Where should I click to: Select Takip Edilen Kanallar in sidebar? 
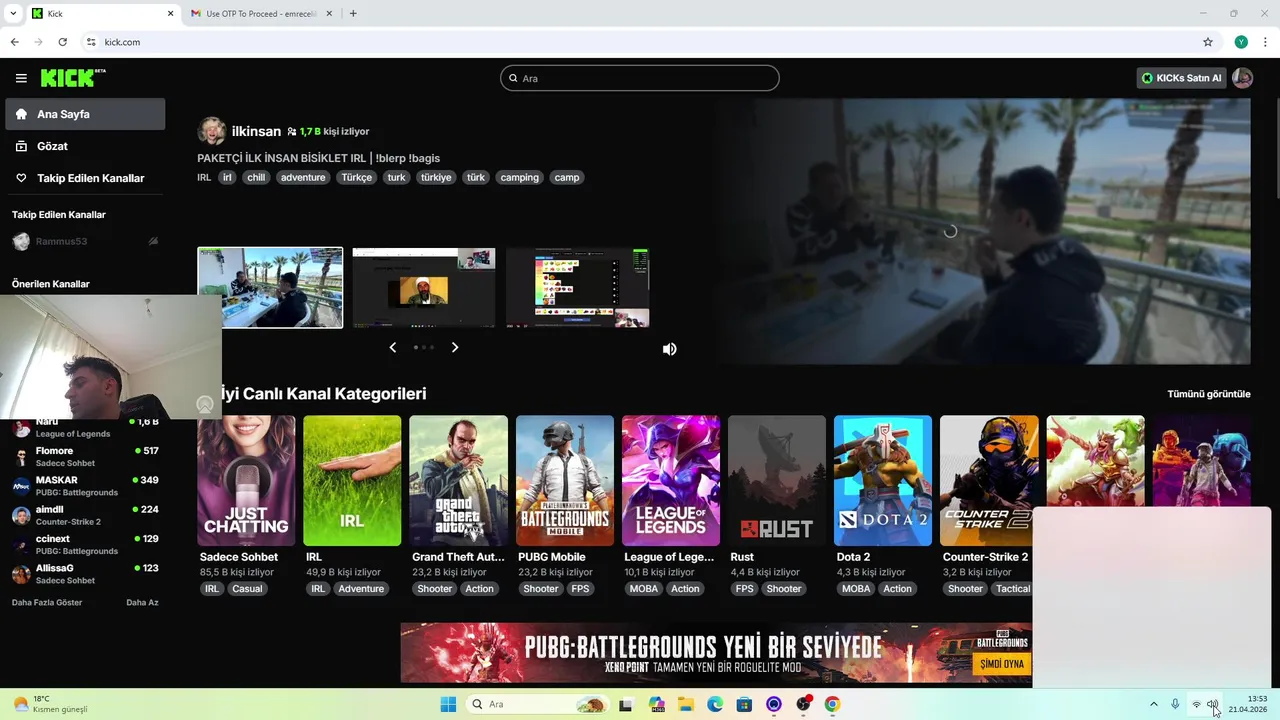click(85, 178)
